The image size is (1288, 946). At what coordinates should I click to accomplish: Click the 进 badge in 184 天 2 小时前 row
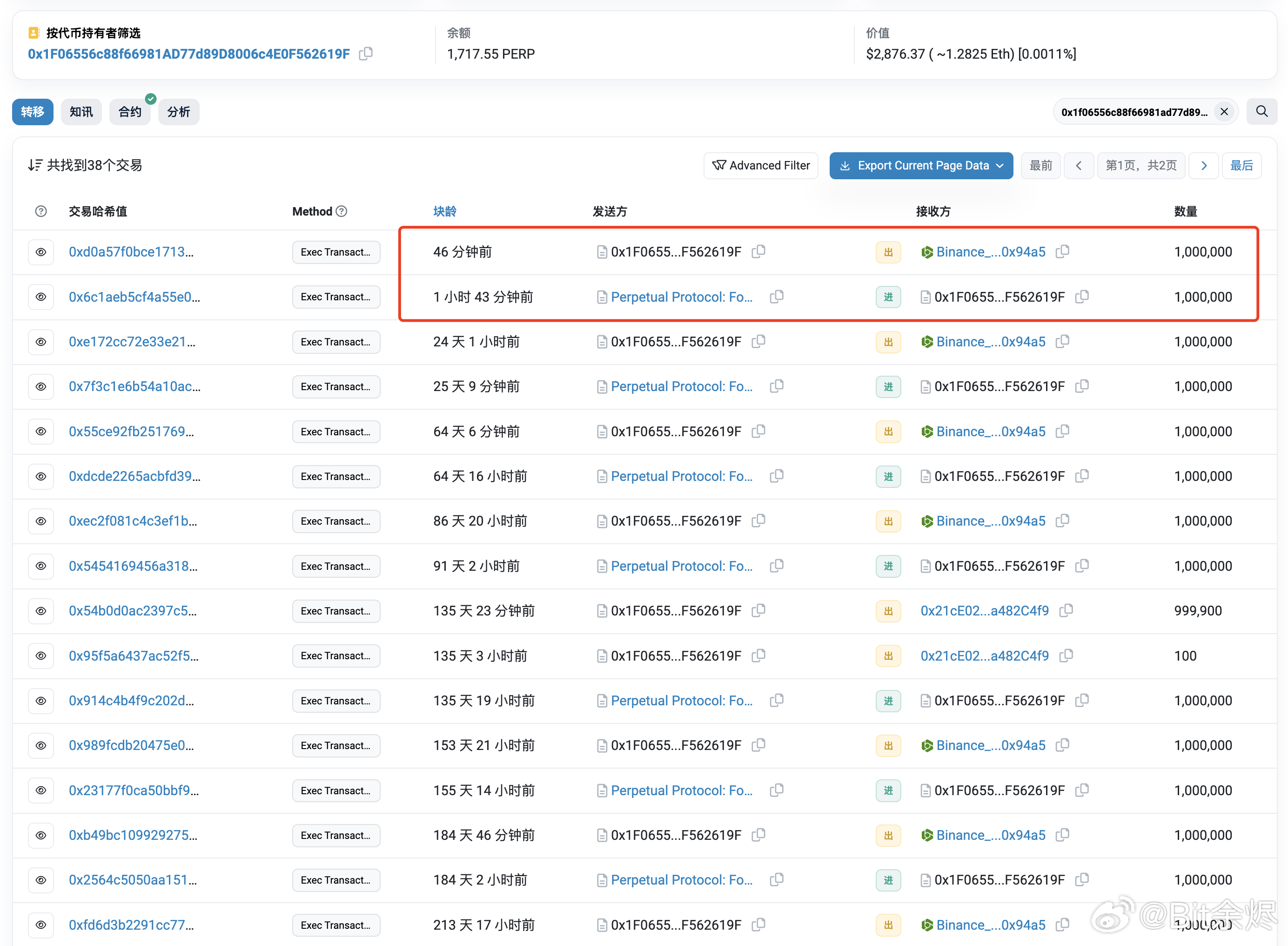click(x=888, y=880)
